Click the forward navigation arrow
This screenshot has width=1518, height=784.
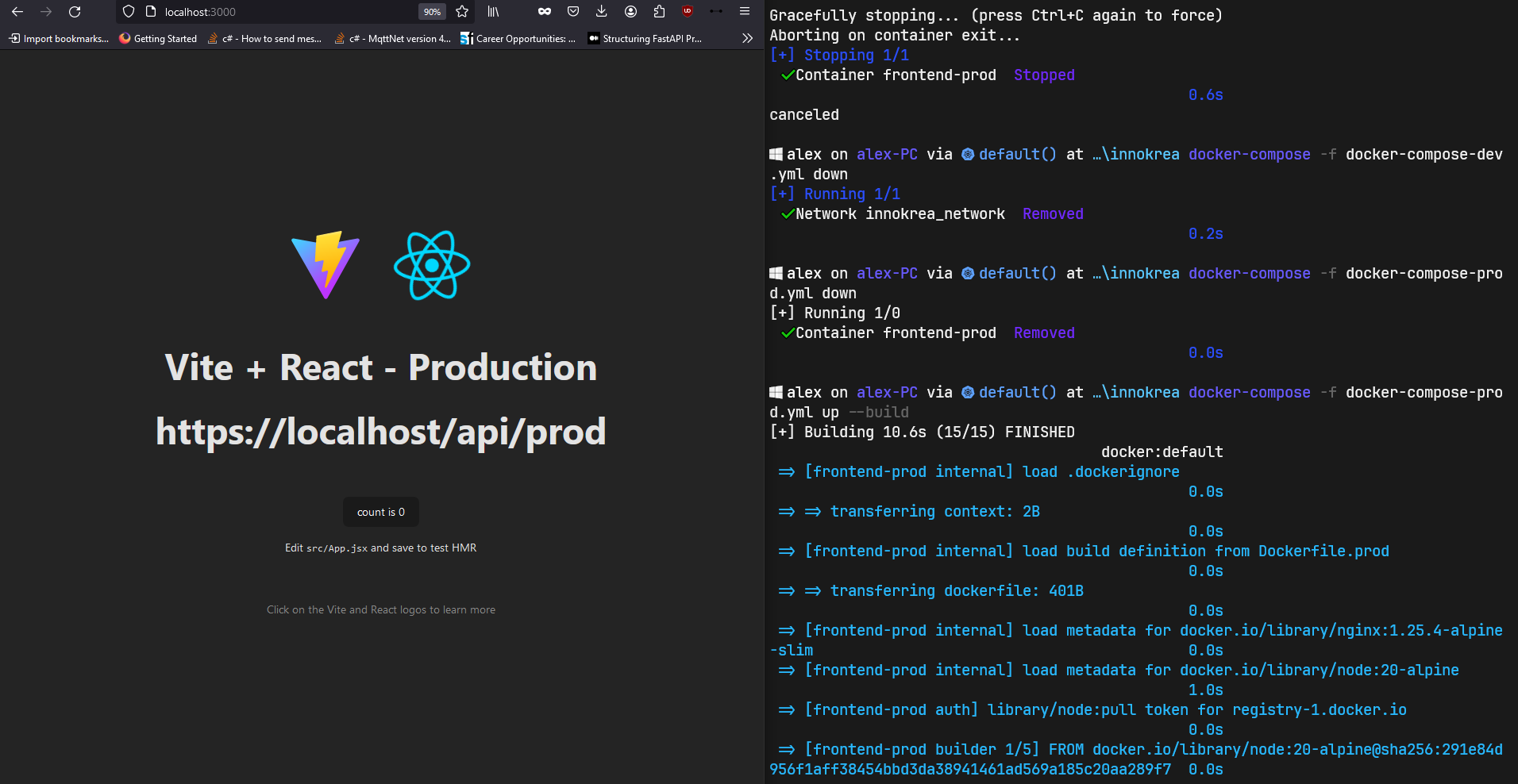[x=46, y=12]
